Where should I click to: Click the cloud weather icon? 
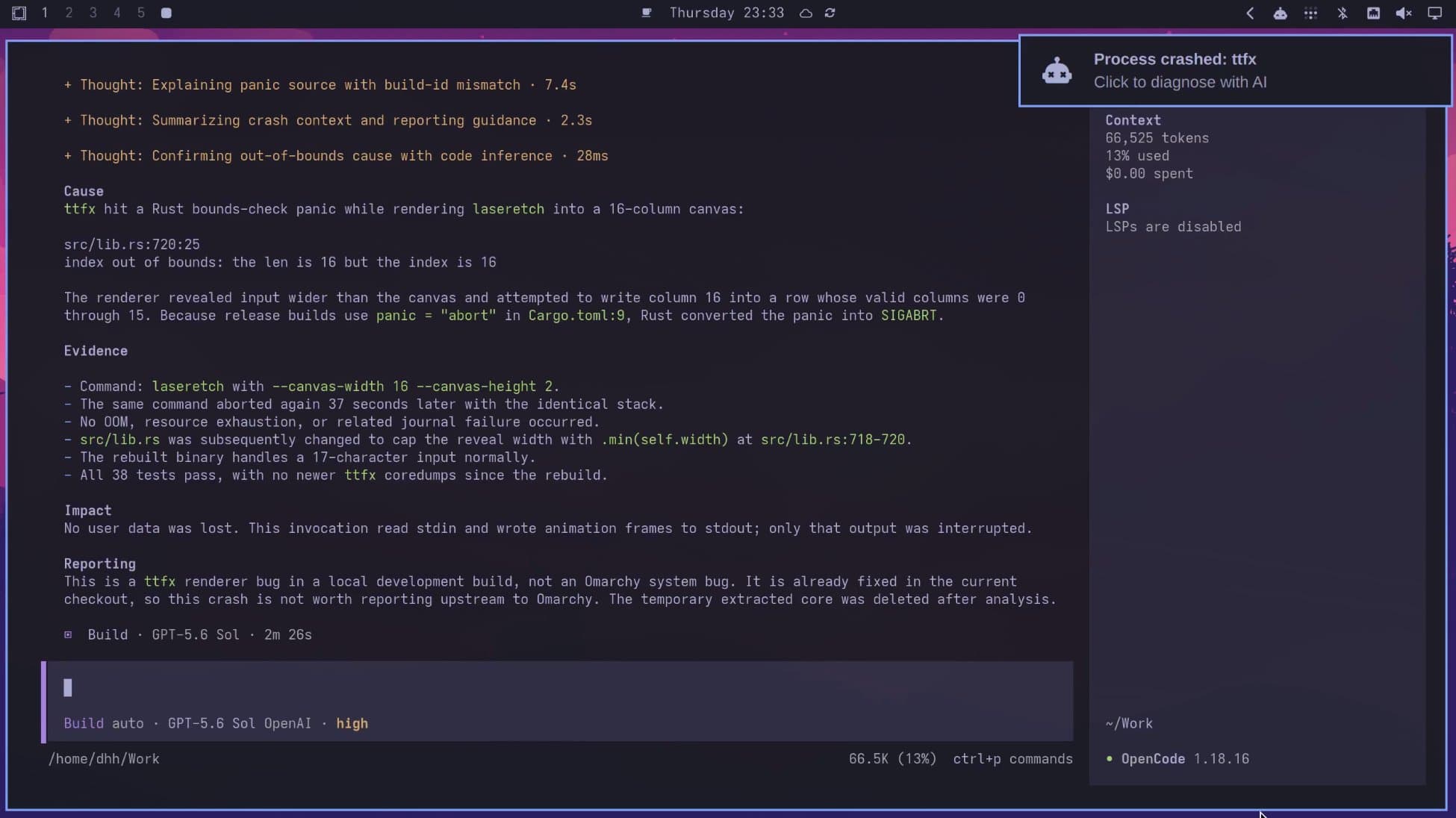806,13
